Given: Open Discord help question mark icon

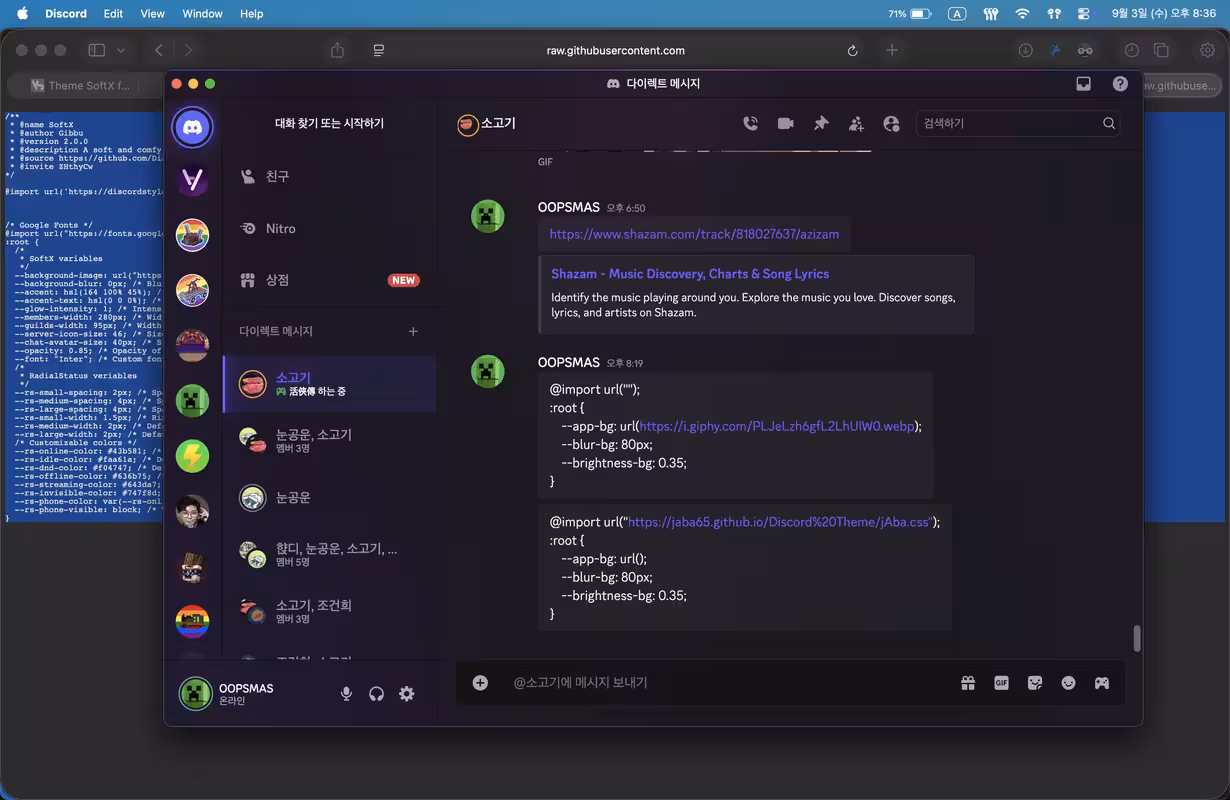Looking at the screenshot, I should click(1120, 84).
